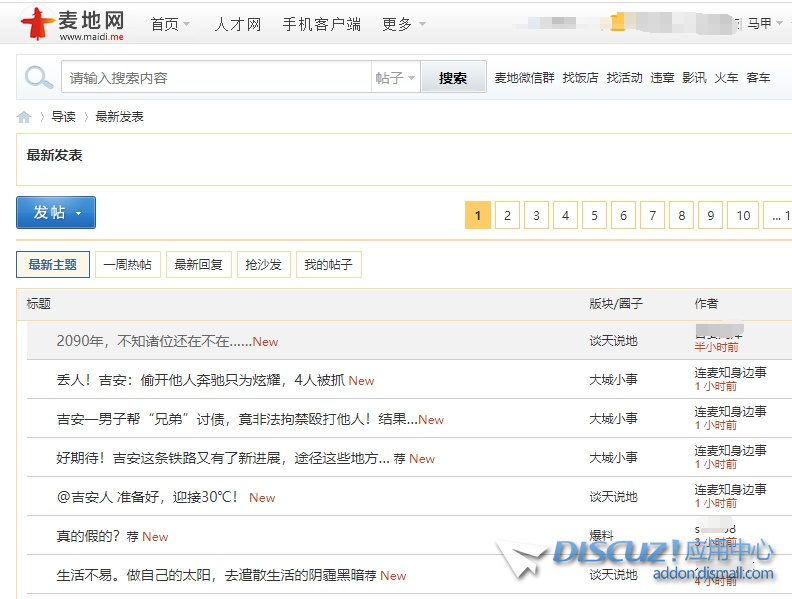
Task: Go to page 10 in pagination
Action: [742, 215]
